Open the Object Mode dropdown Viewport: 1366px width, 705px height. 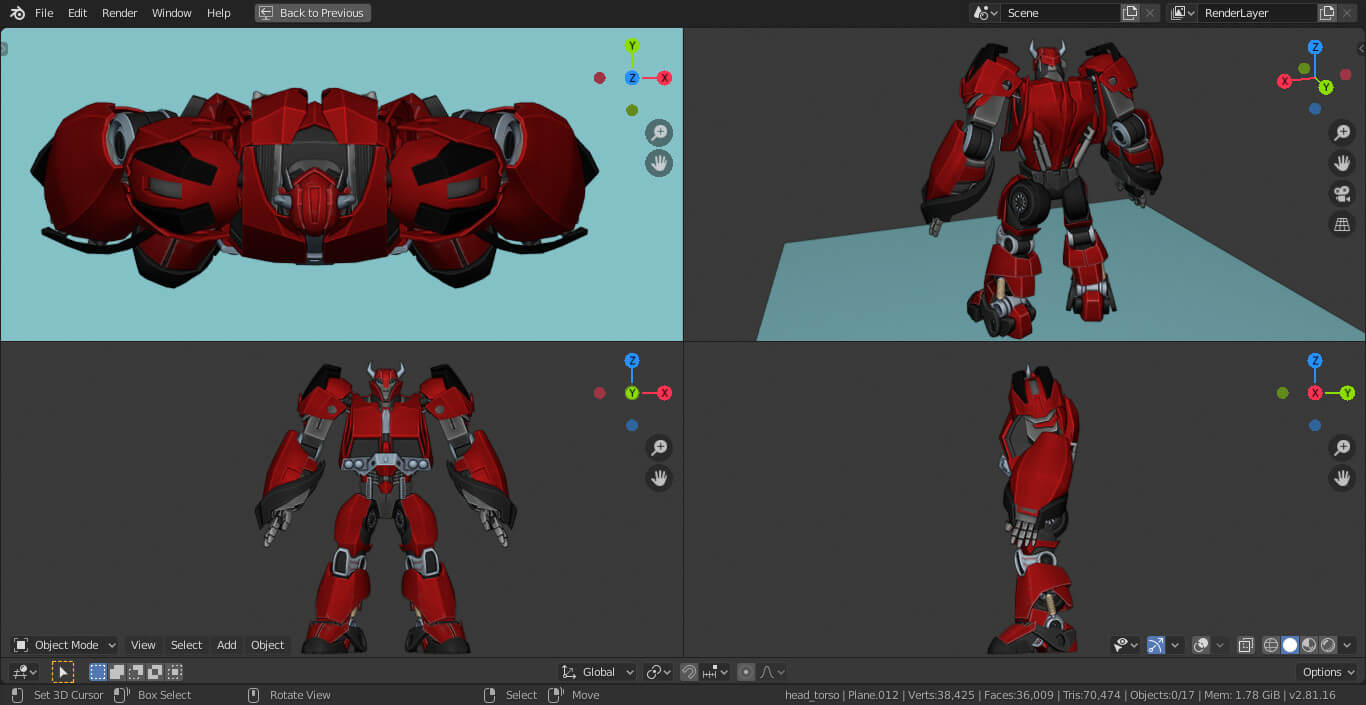(x=64, y=645)
